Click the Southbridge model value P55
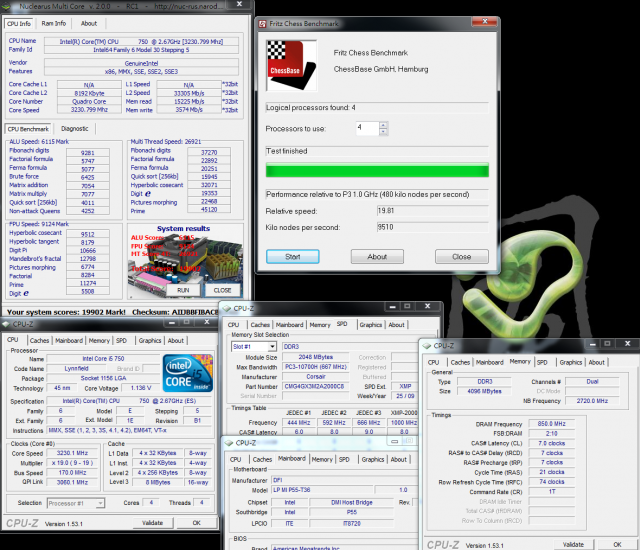This screenshot has width=640, height=550. point(351,512)
